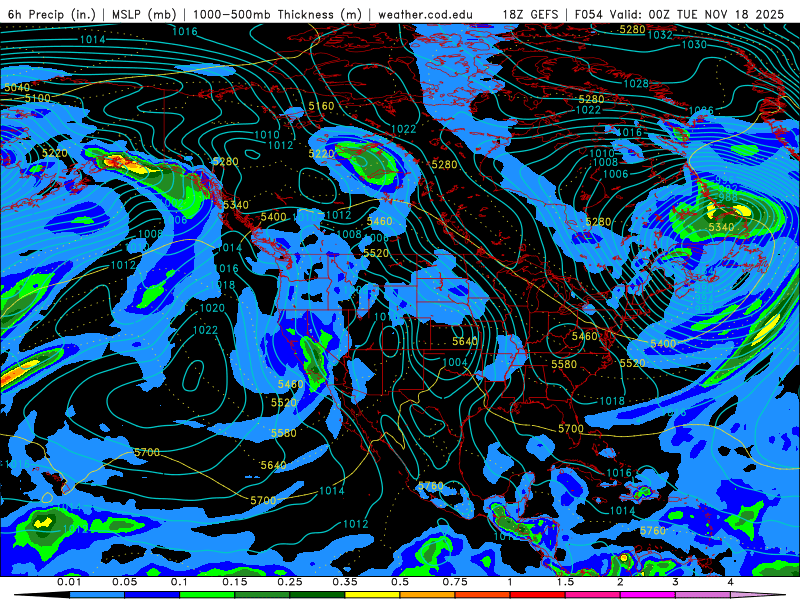
Task: Select the light blue 0.01 legend swatch
Action: tap(96, 595)
